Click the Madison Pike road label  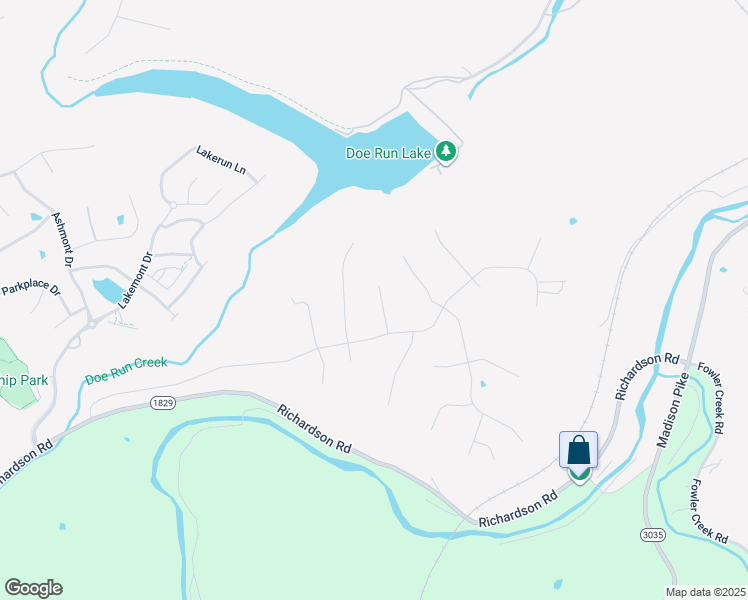[x=673, y=410]
